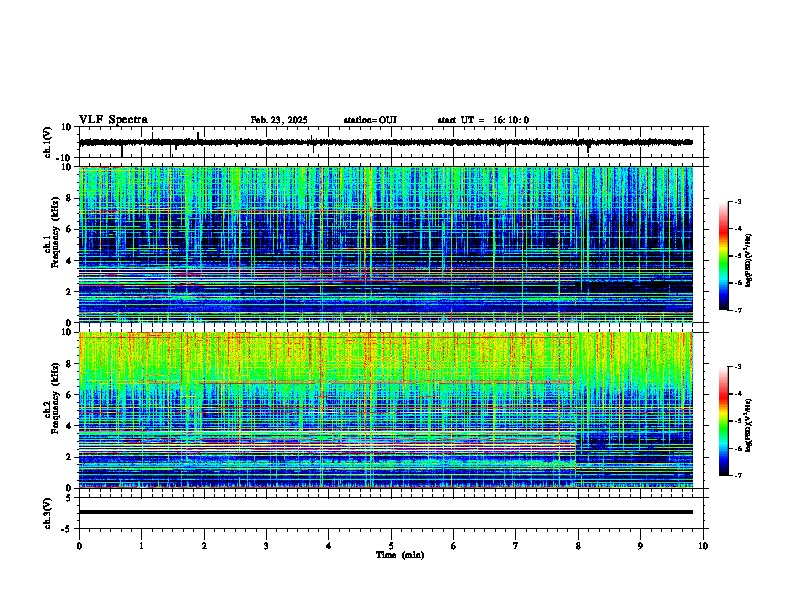Click the -7 label on ch.1 color bar
The image size is (792, 612).
pos(738,310)
